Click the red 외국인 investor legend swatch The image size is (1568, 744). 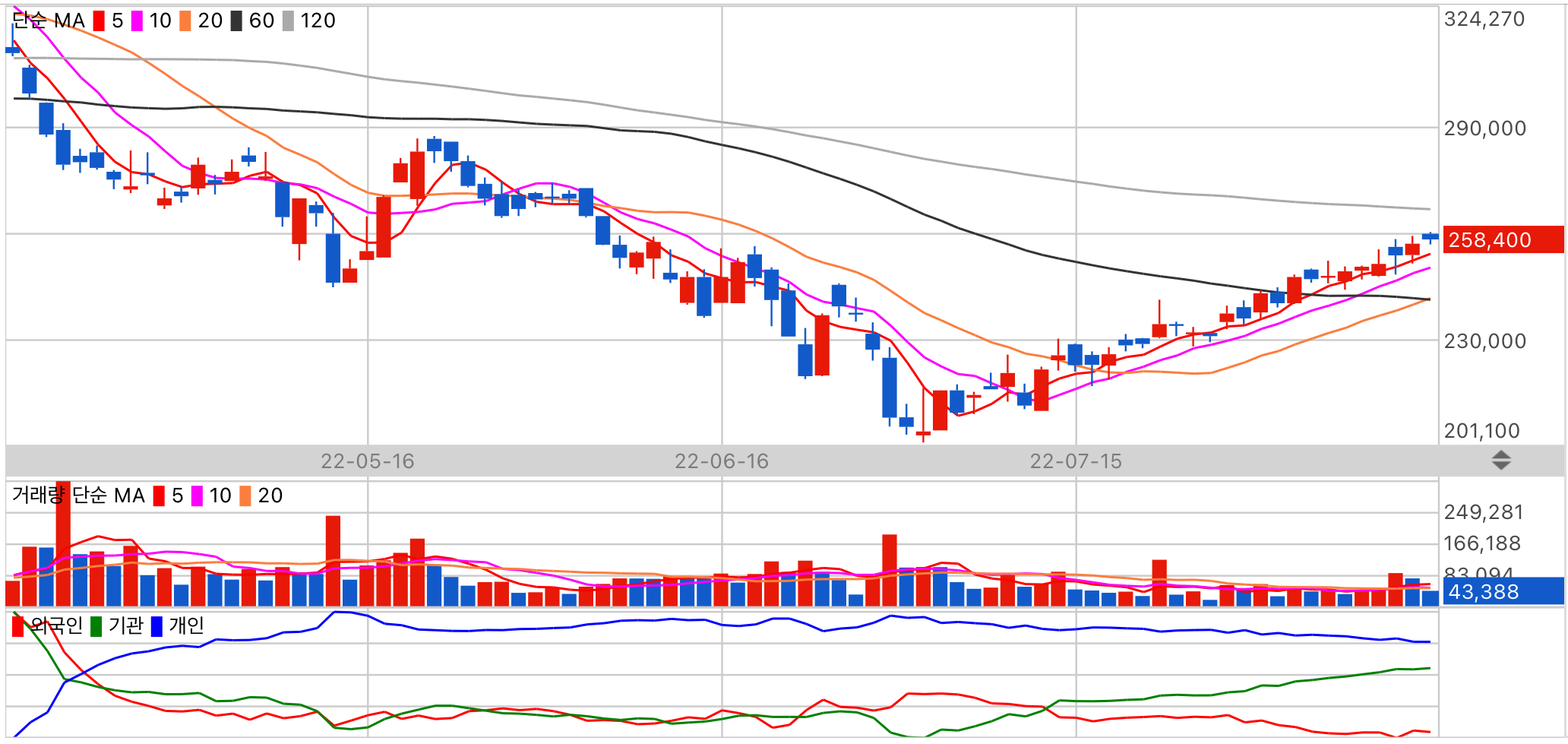click(x=18, y=626)
